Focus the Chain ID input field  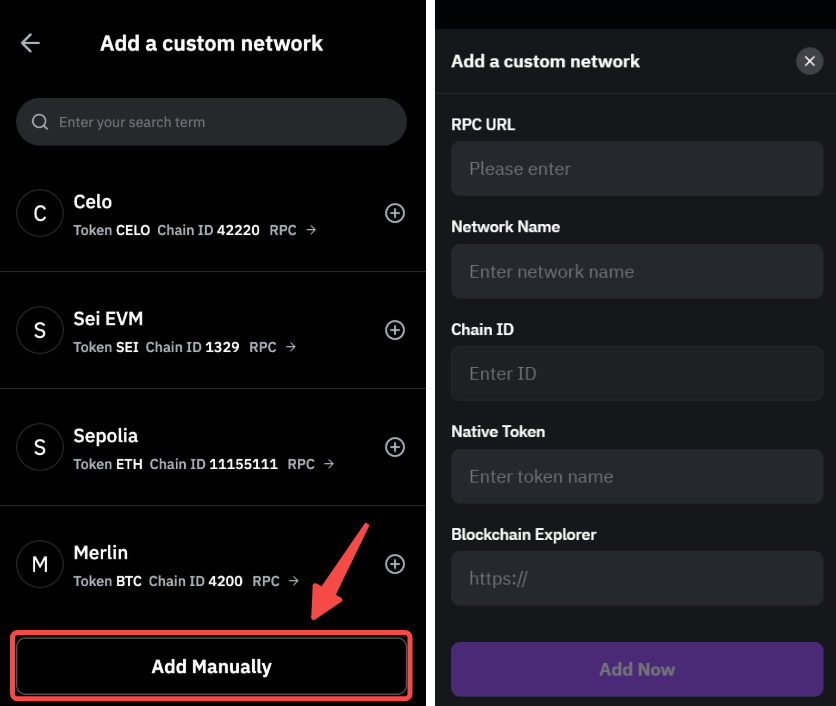[637, 374]
